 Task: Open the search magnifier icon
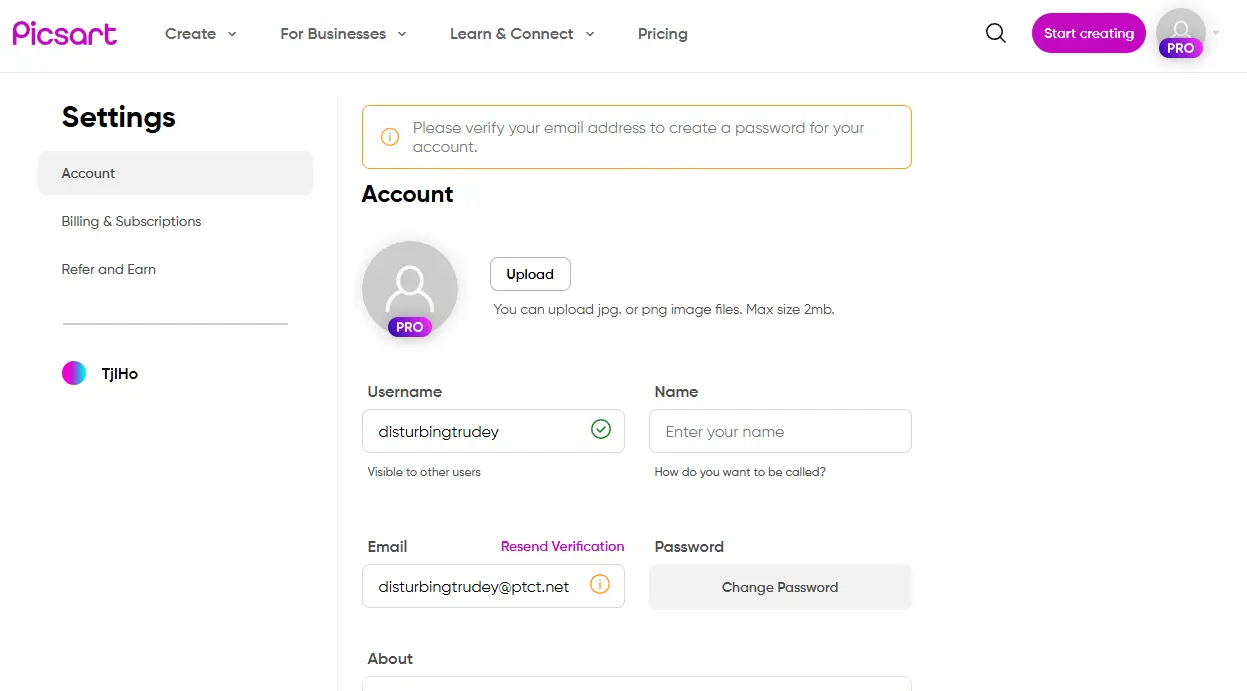tap(995, 33)
